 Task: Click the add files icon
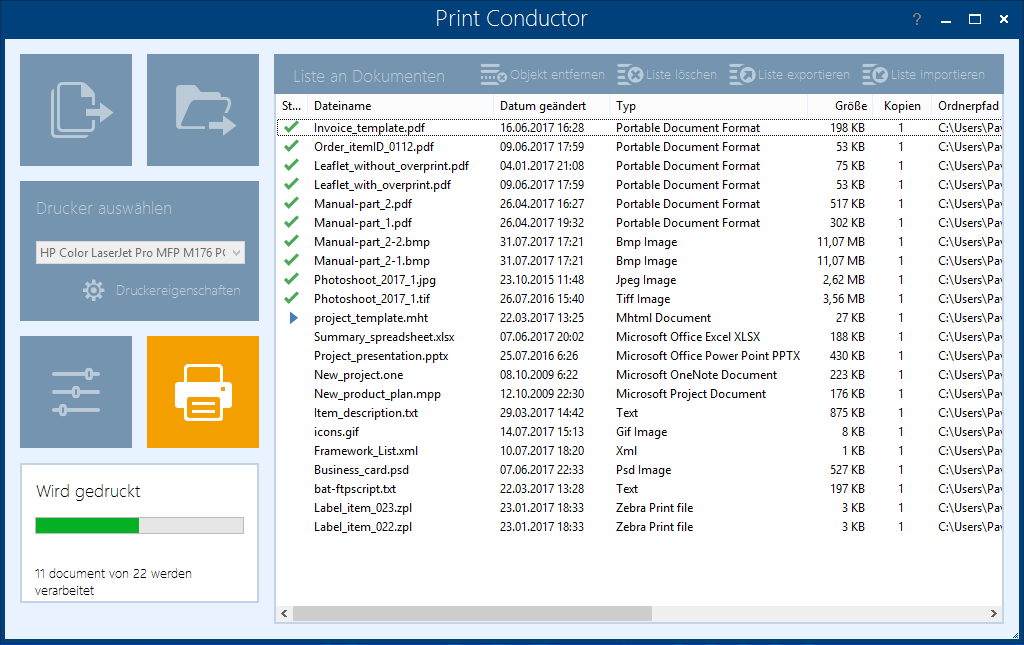75,109
